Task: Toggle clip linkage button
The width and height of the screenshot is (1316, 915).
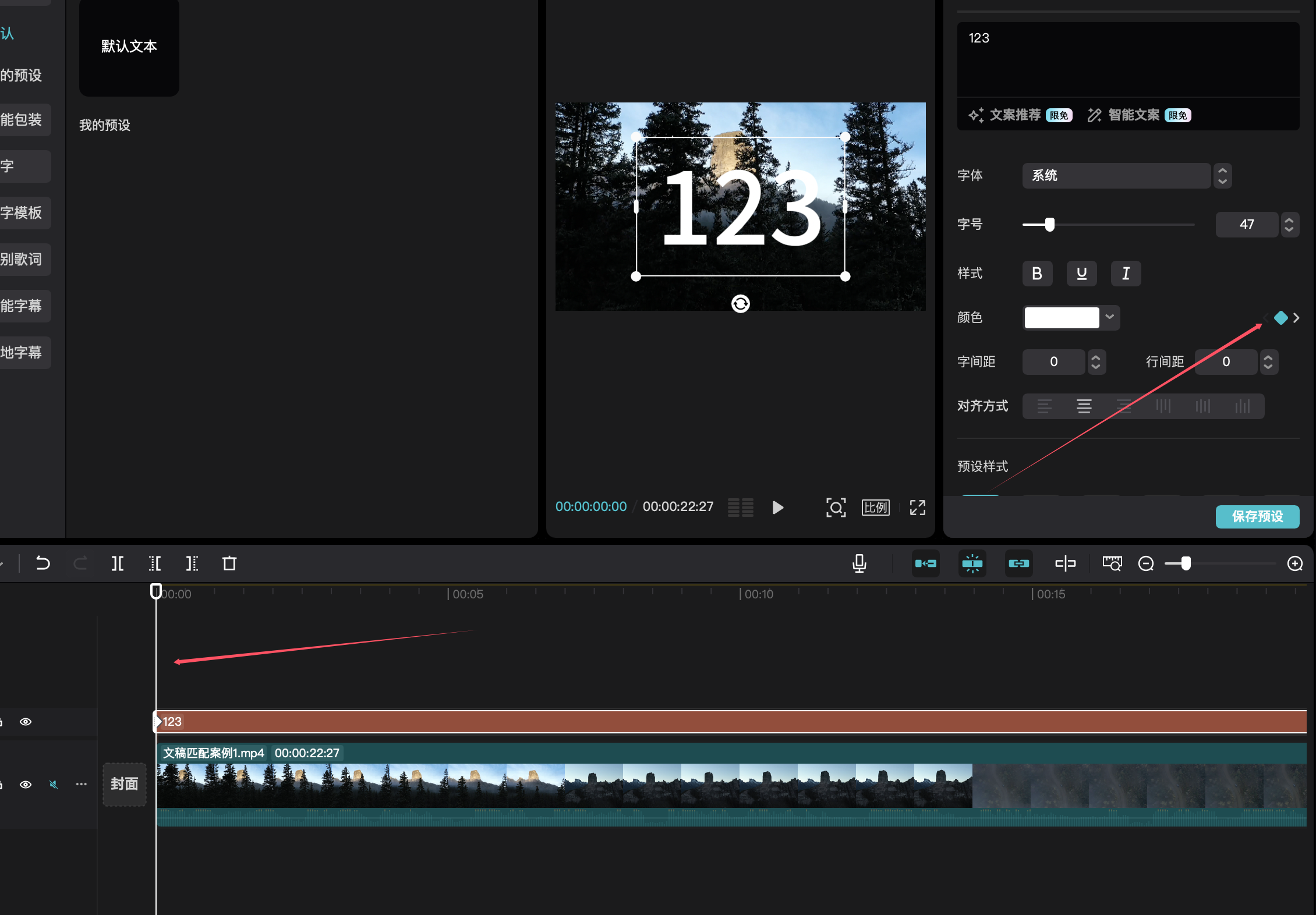Action: [1019, 563]
